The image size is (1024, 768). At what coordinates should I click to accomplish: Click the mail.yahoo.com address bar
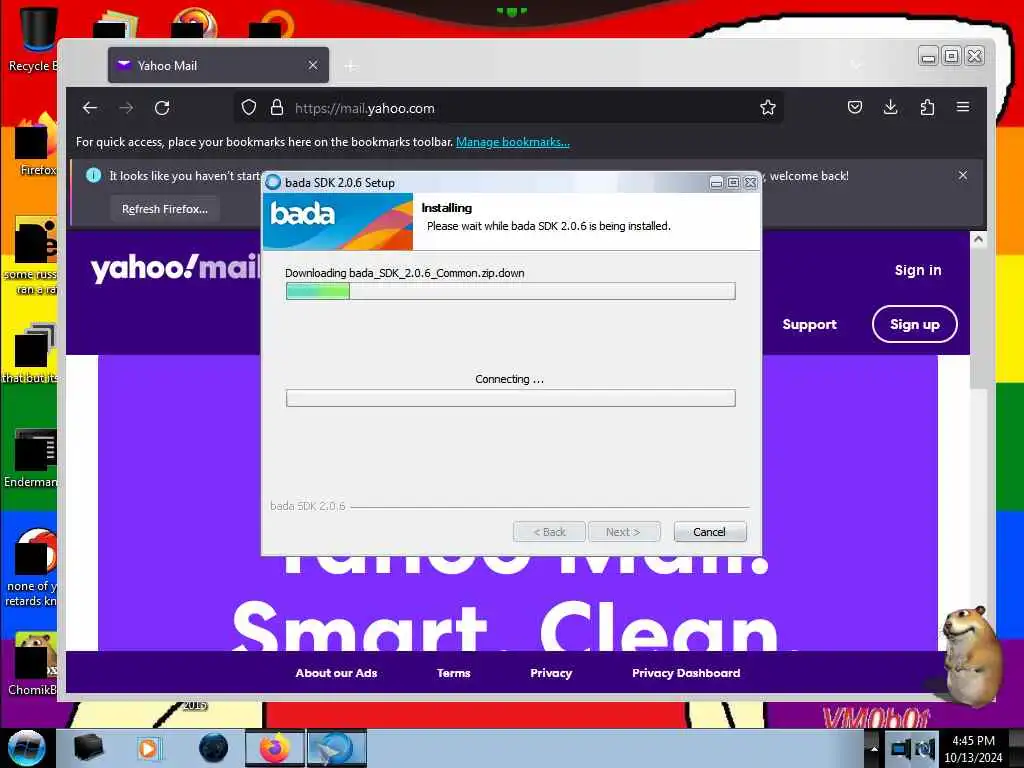coord(509,108)
